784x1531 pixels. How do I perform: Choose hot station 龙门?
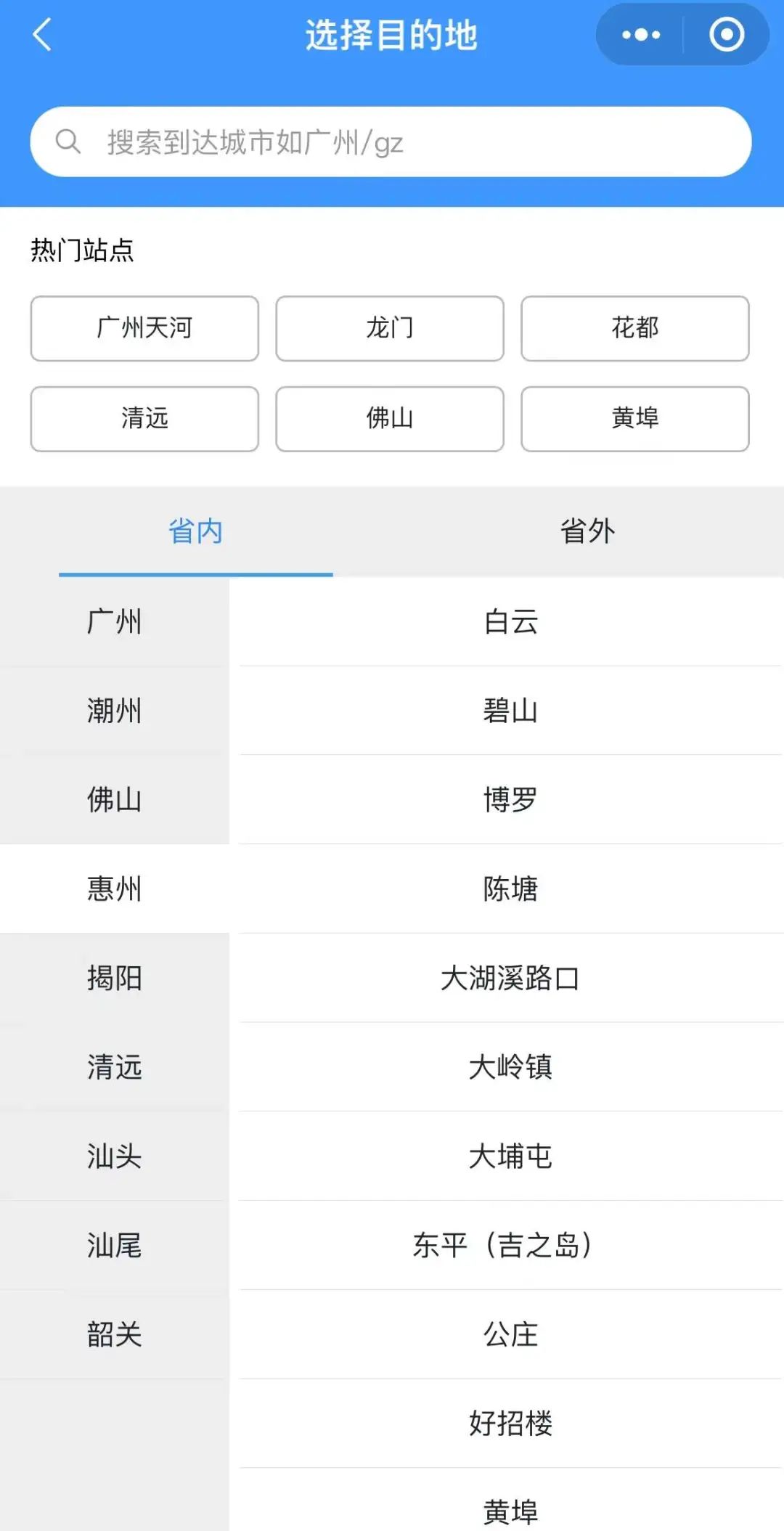pyautogui.click(x=390, y=328)
